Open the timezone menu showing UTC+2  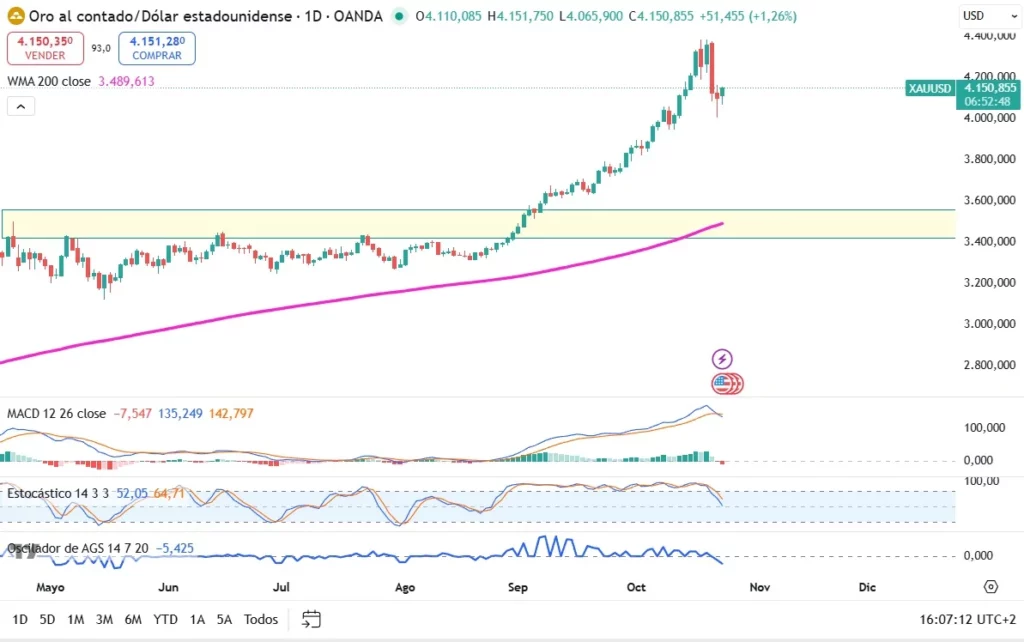[x=969, y=619]
